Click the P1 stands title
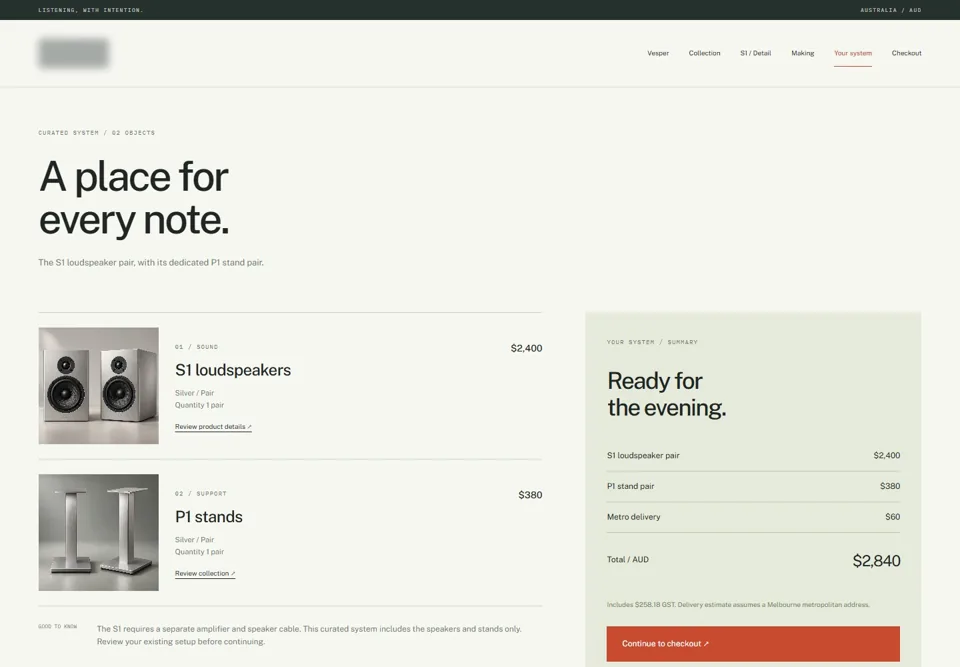The image size is (960, 667). 209,517
